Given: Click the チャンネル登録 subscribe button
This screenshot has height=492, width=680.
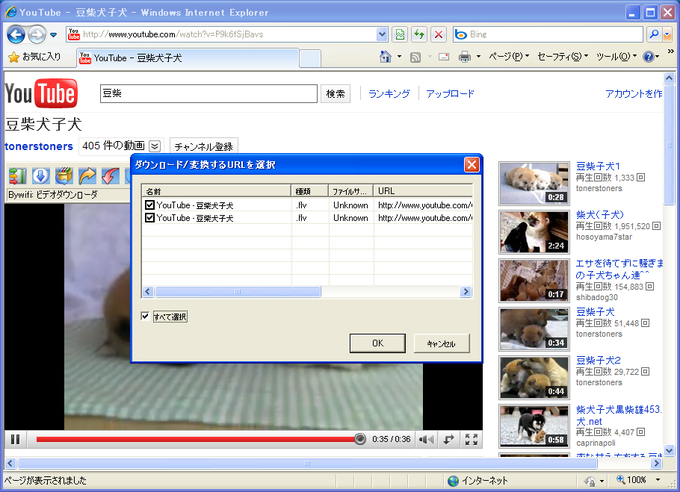Looking at the screenshot, I should click(204, 147).
